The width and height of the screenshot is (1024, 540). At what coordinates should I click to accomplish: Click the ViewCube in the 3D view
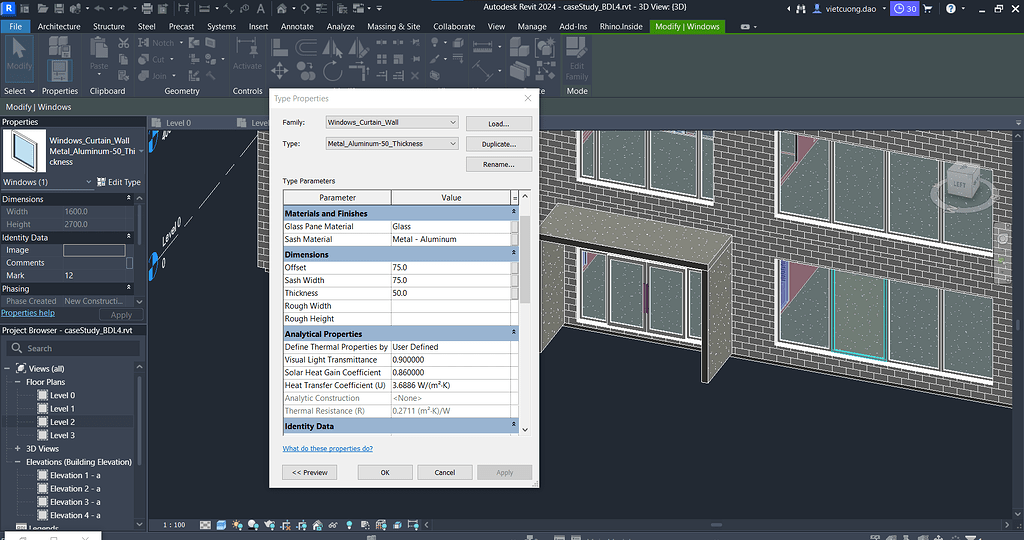pos(962,184)
